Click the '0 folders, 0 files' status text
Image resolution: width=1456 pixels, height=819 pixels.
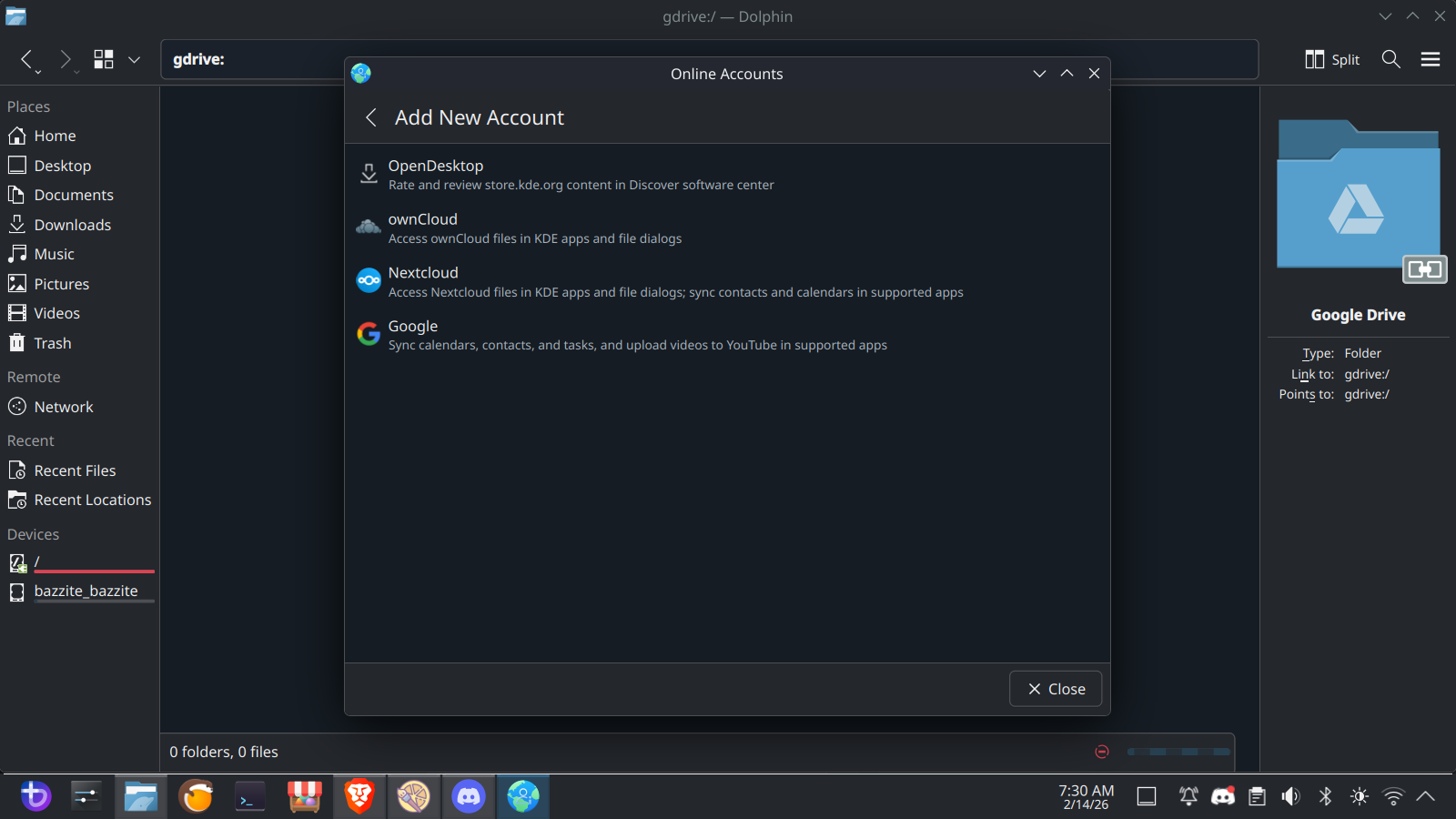tap(224, 752)
